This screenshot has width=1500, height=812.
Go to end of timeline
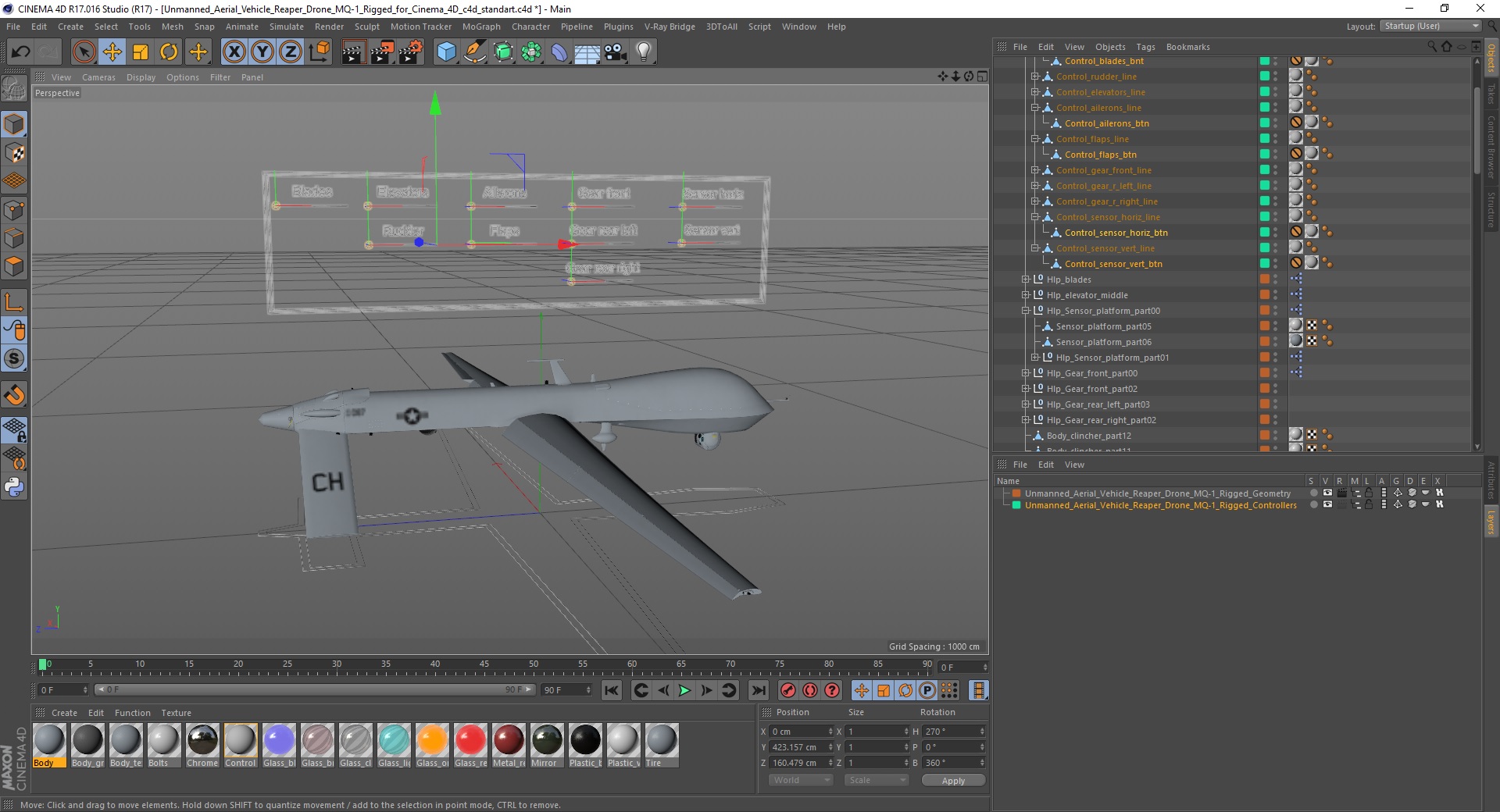point(758,690)
